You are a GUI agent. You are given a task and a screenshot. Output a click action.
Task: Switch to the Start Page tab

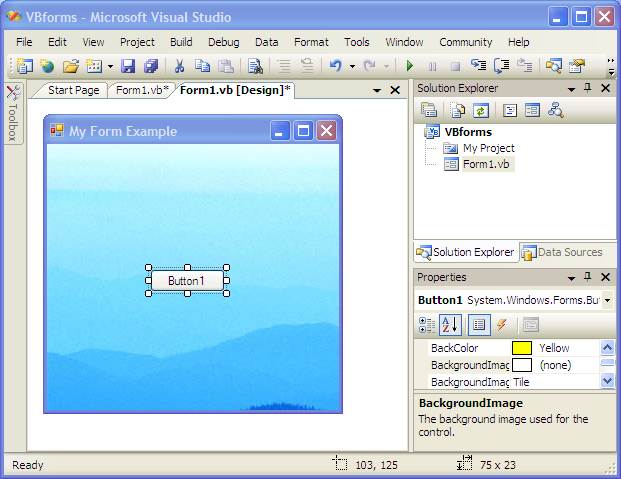73,90
